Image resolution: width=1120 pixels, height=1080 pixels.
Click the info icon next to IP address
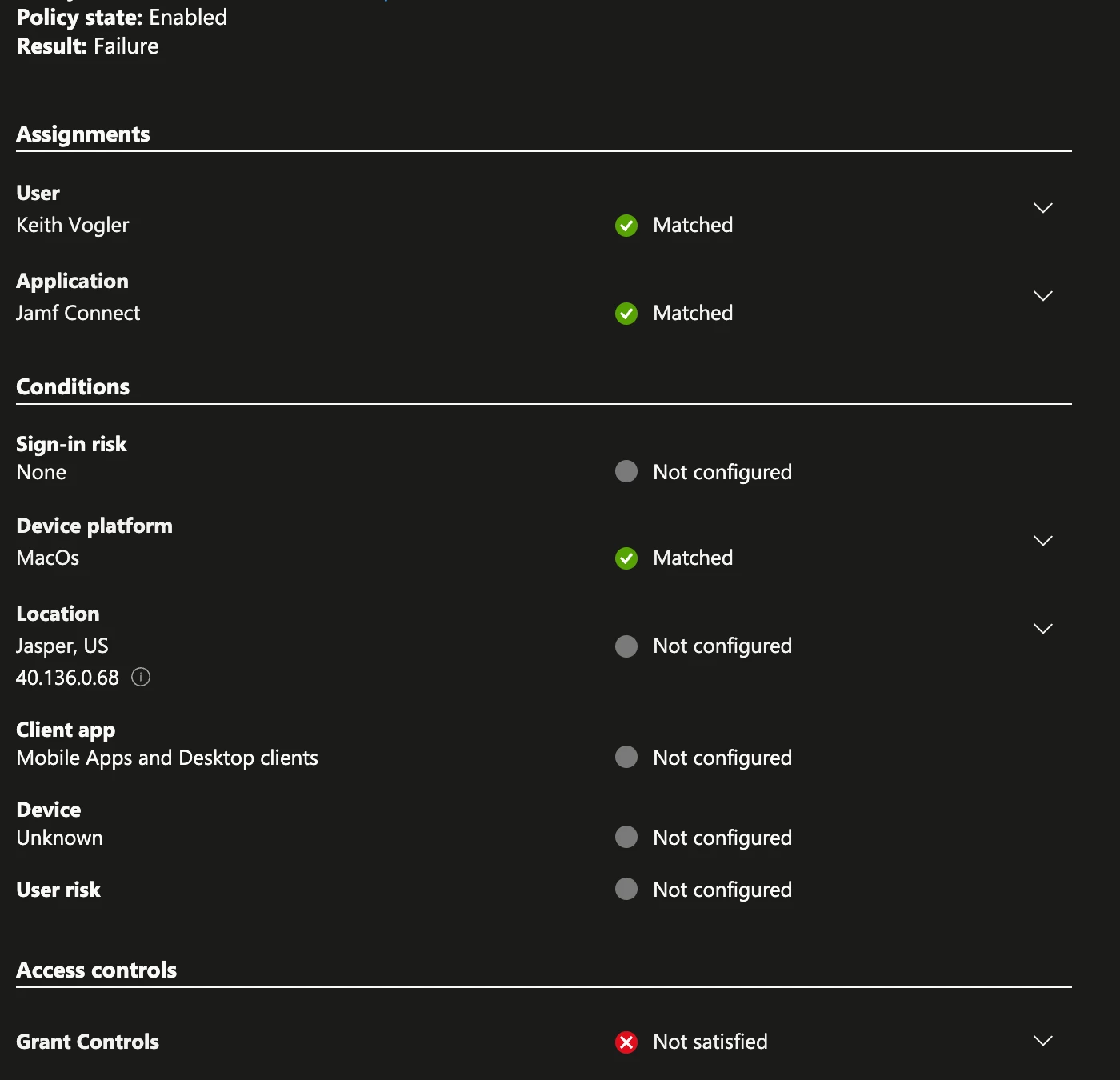[x=141, y=678]
